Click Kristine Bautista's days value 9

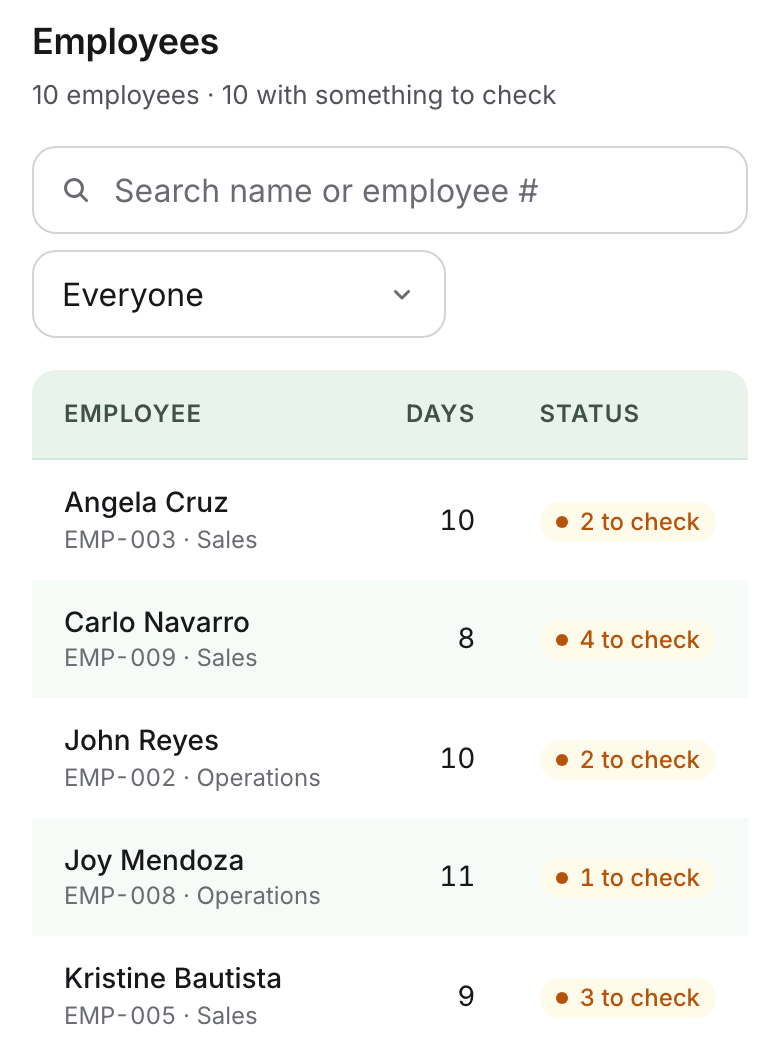pos(466,996)
